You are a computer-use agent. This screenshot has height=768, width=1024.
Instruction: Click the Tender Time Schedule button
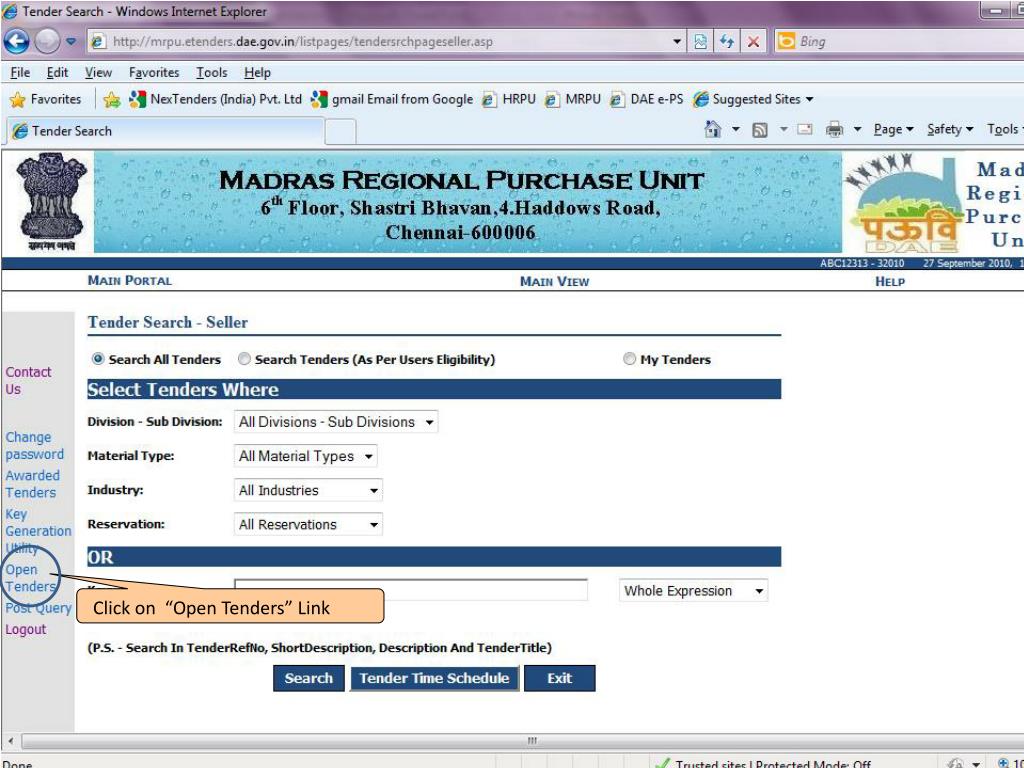click(x=434, y=678)
